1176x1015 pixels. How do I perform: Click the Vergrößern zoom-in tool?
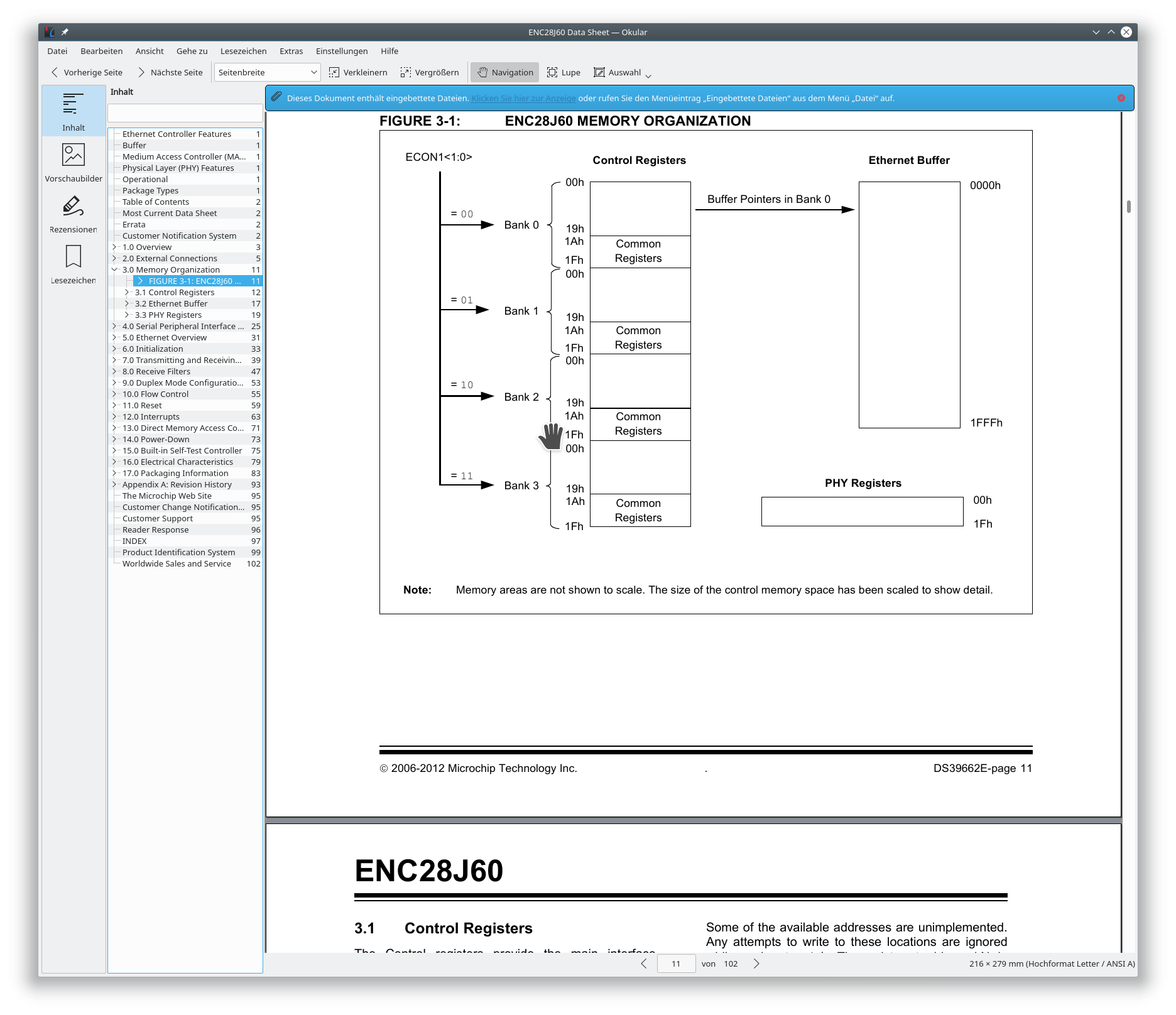pyautogui.click(x=430, y=72)
